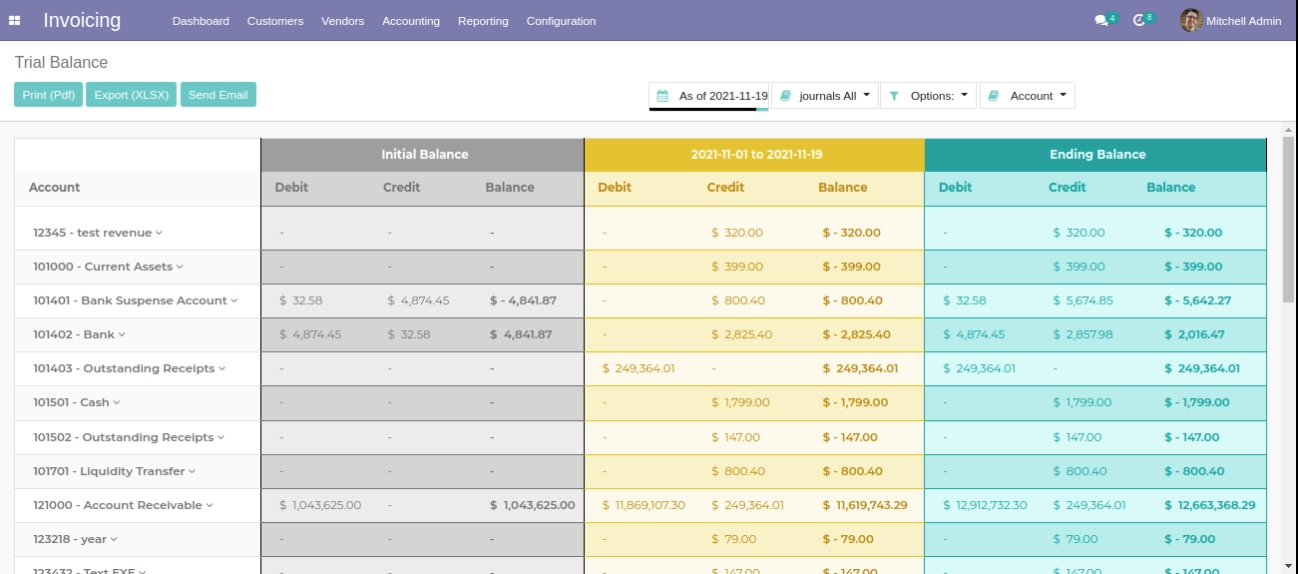Open the chat messages icon
This screenshot has width=1298, height=574.
tap(1101, 21)
